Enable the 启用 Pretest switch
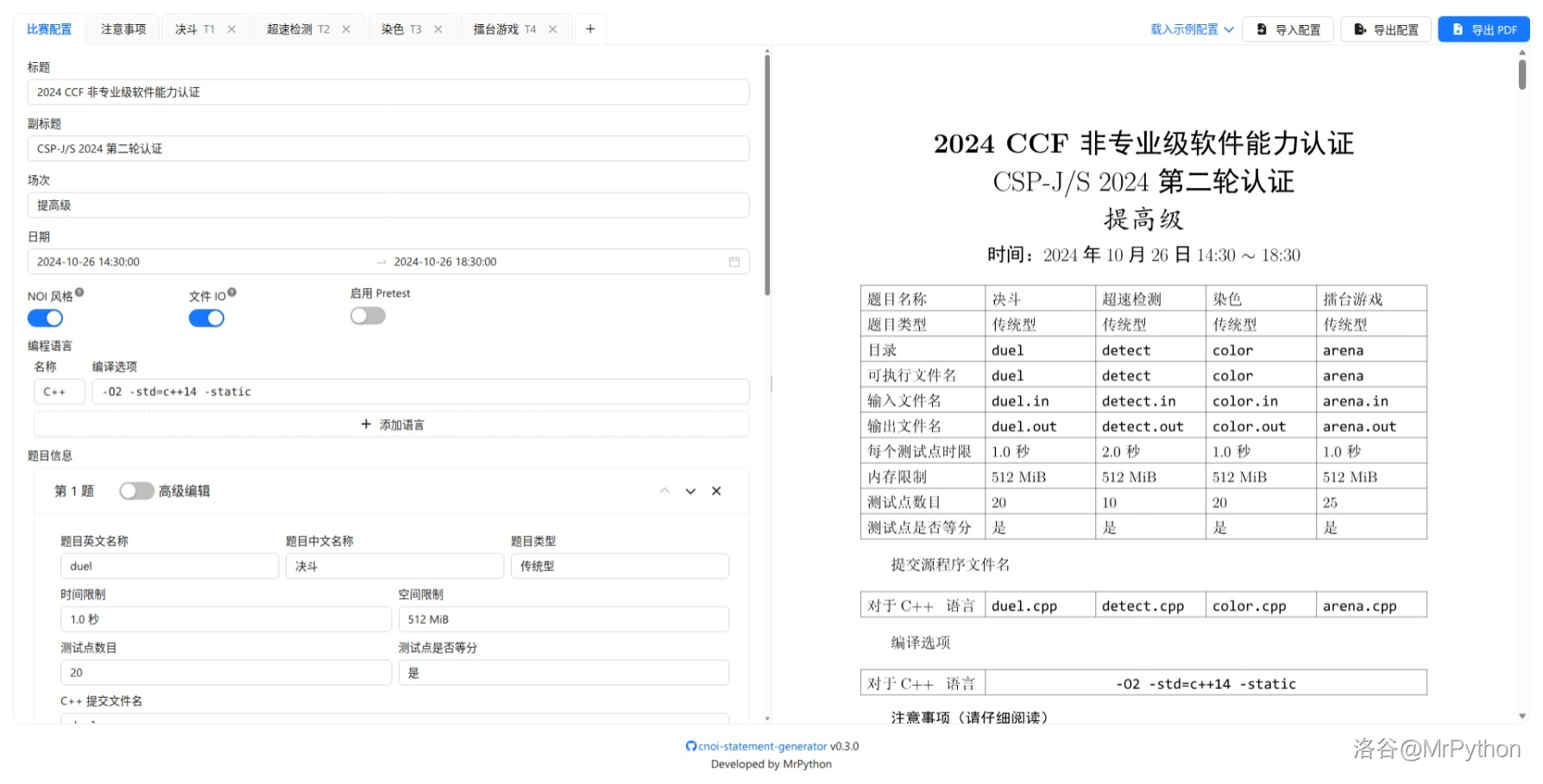The image size is (1543, 784). [x=368, y=317]
